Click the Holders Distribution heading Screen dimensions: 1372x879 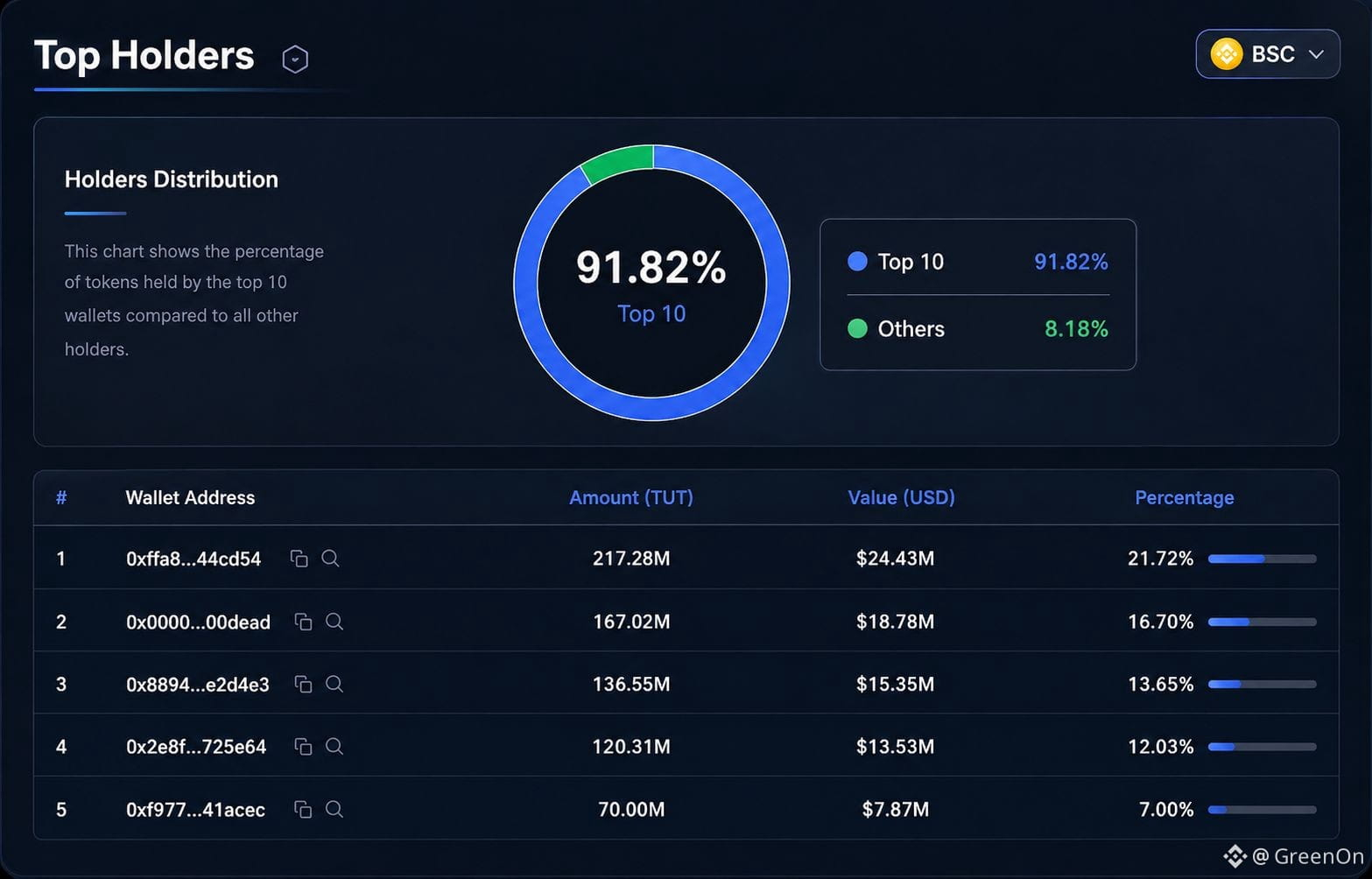pyautogui.click(x=171, y=179)
